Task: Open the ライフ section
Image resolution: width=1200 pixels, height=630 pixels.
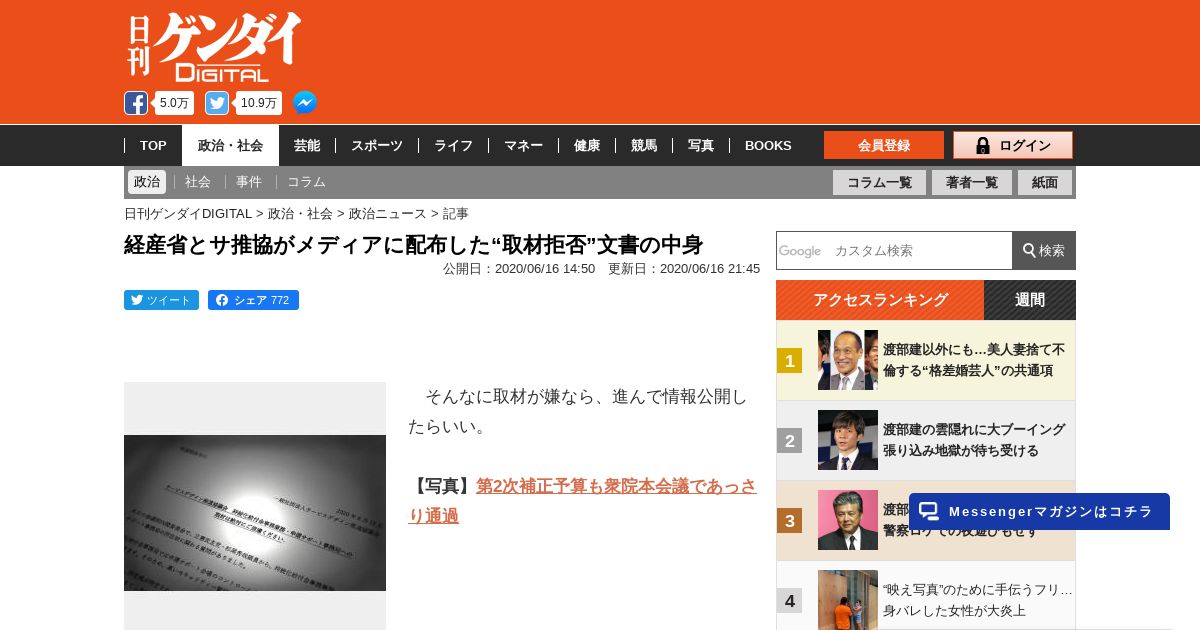Action: [x=453, y=145]
